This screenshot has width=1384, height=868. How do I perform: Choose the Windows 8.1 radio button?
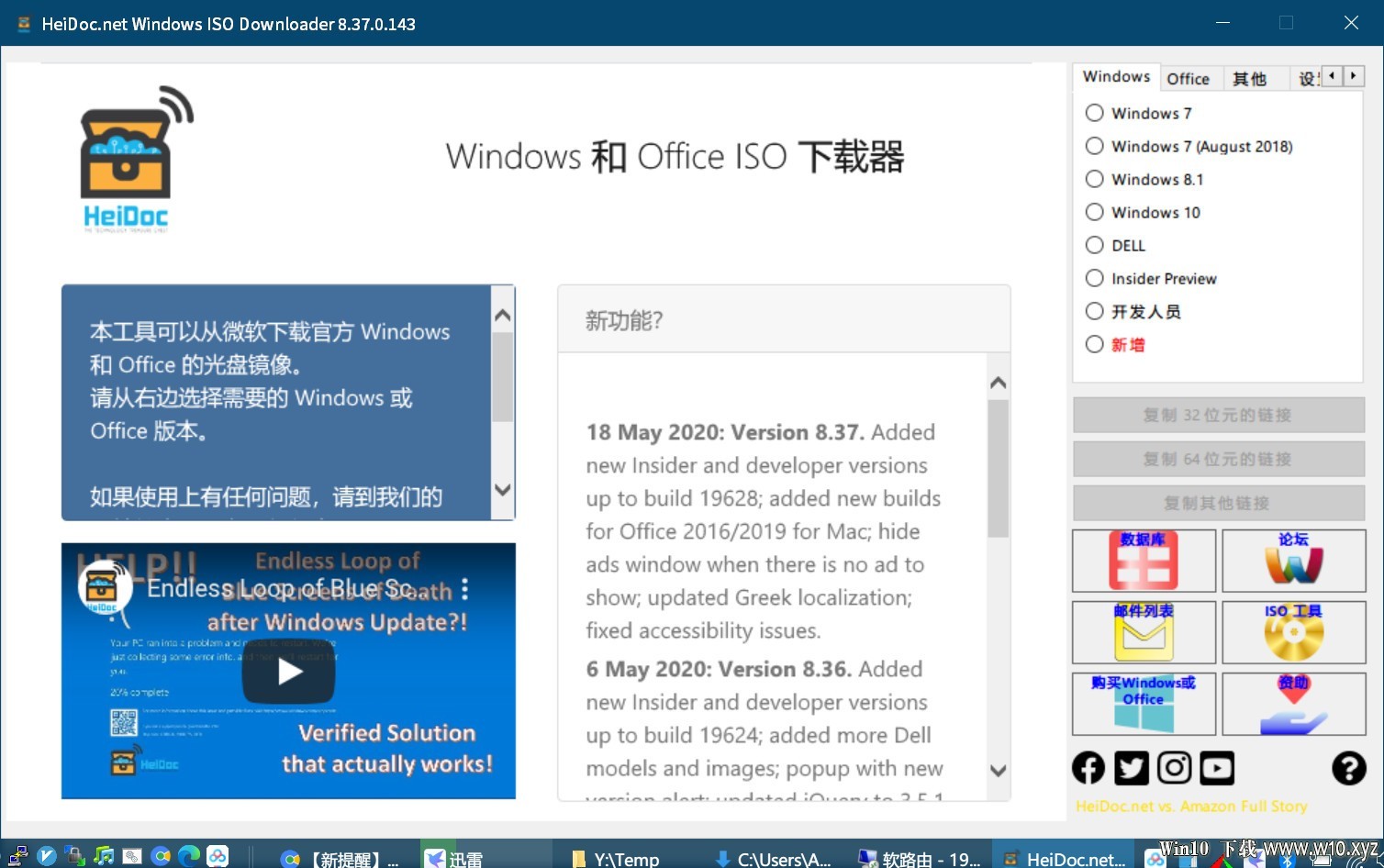(x=1144, y=179)
